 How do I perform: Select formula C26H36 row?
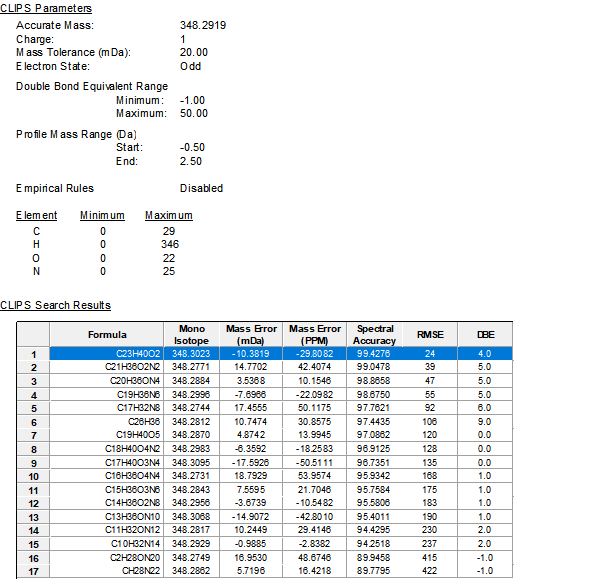pyautogui.click(x=281, y=422)
